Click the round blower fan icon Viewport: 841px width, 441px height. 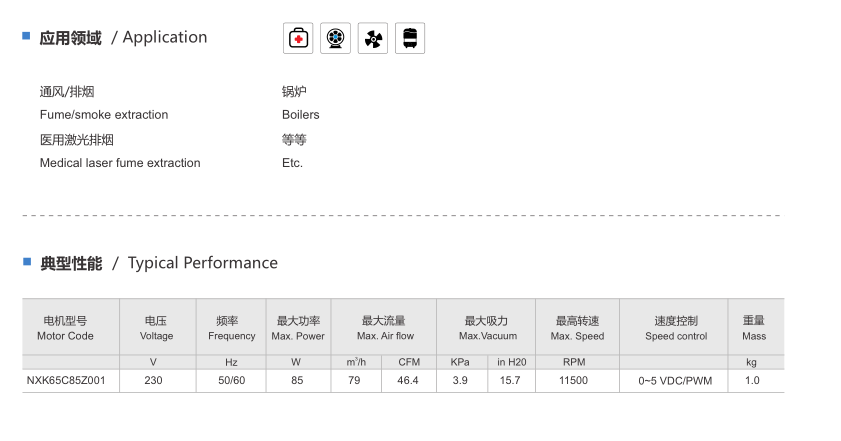coord(335,38)
